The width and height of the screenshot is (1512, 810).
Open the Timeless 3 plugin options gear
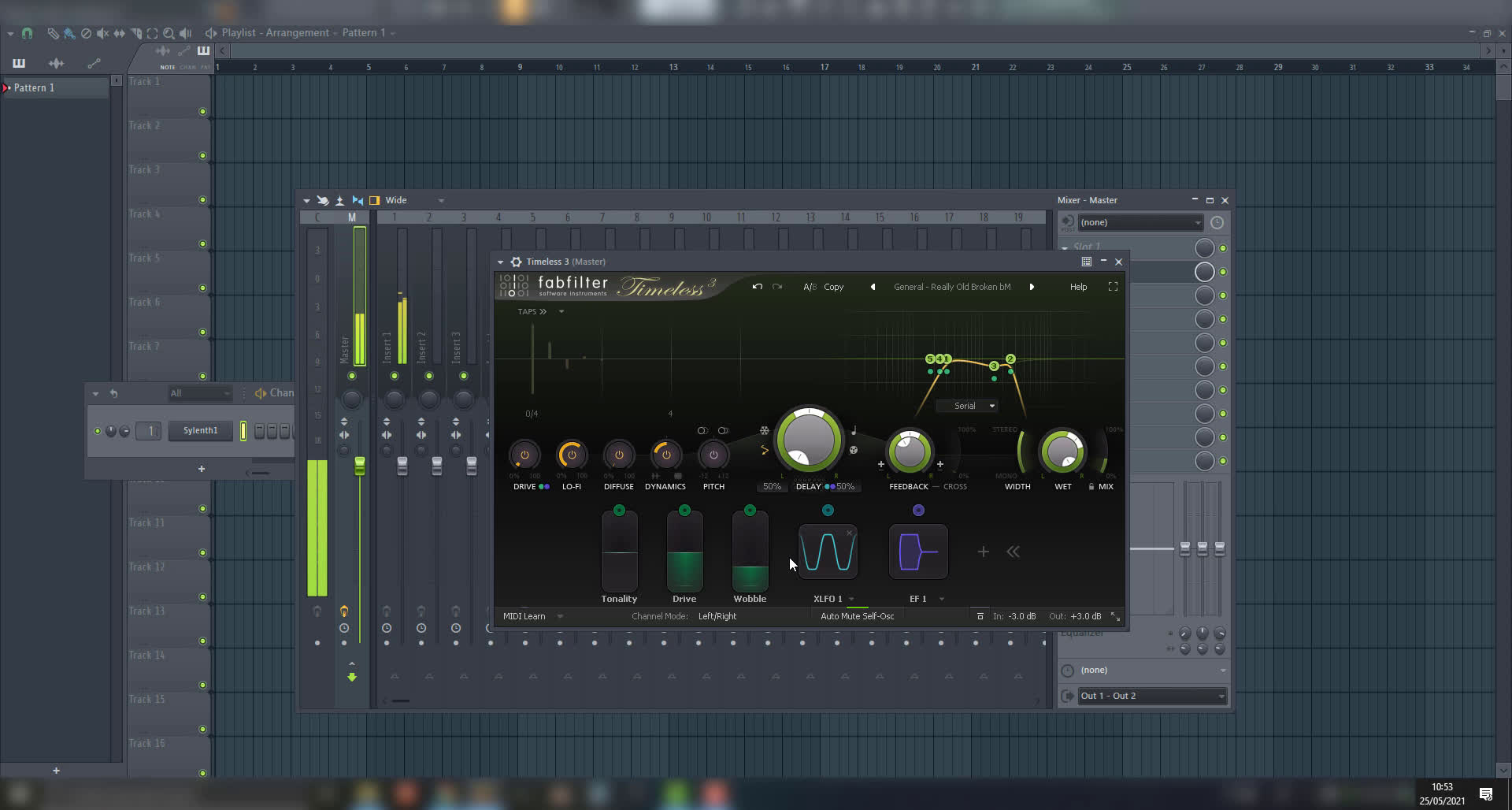pos(516,262)
